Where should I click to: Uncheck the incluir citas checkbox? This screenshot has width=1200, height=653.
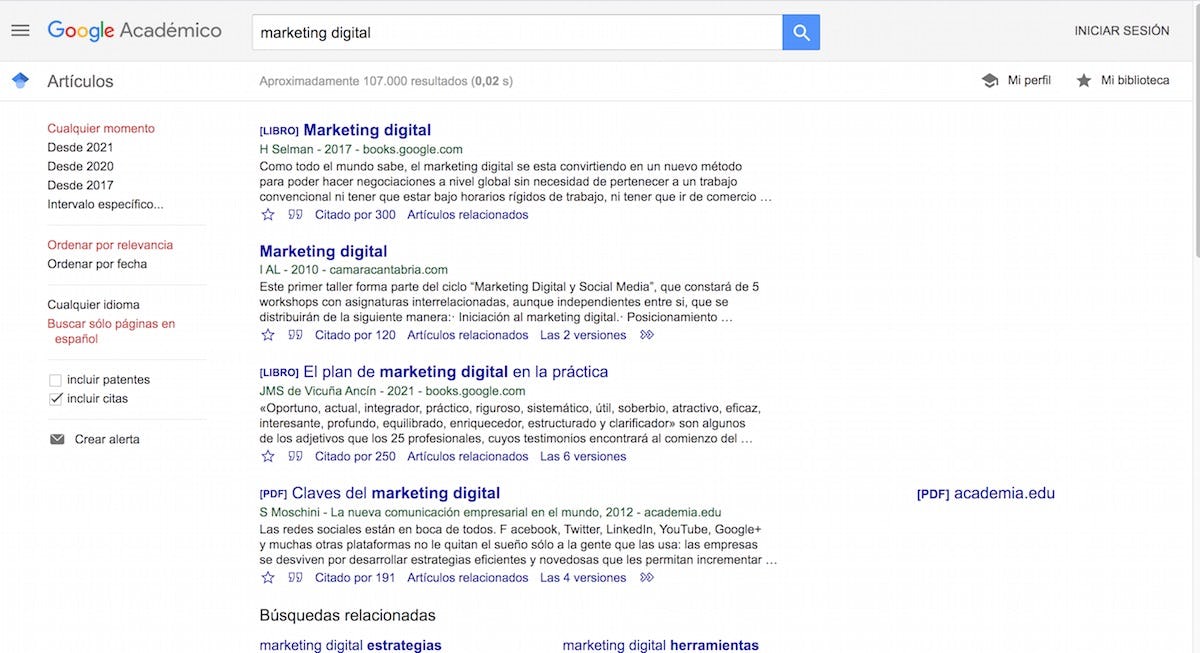pos(56,399)
